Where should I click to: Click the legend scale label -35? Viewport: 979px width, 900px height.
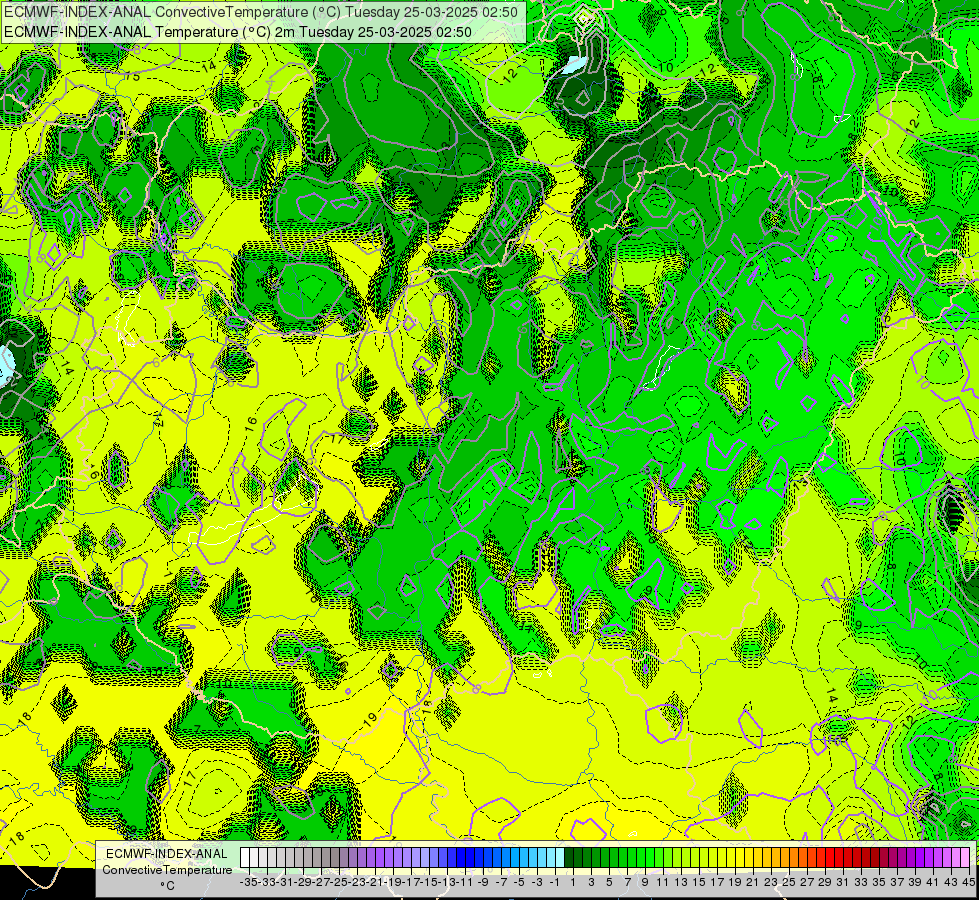[x=248, y=882]
